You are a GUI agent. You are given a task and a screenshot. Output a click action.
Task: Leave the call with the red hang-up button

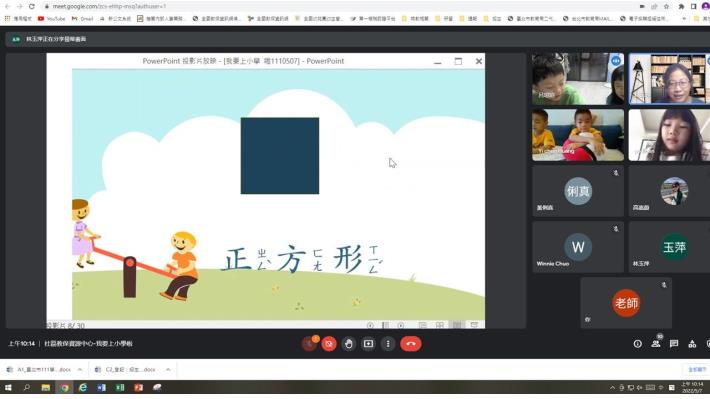411,344
